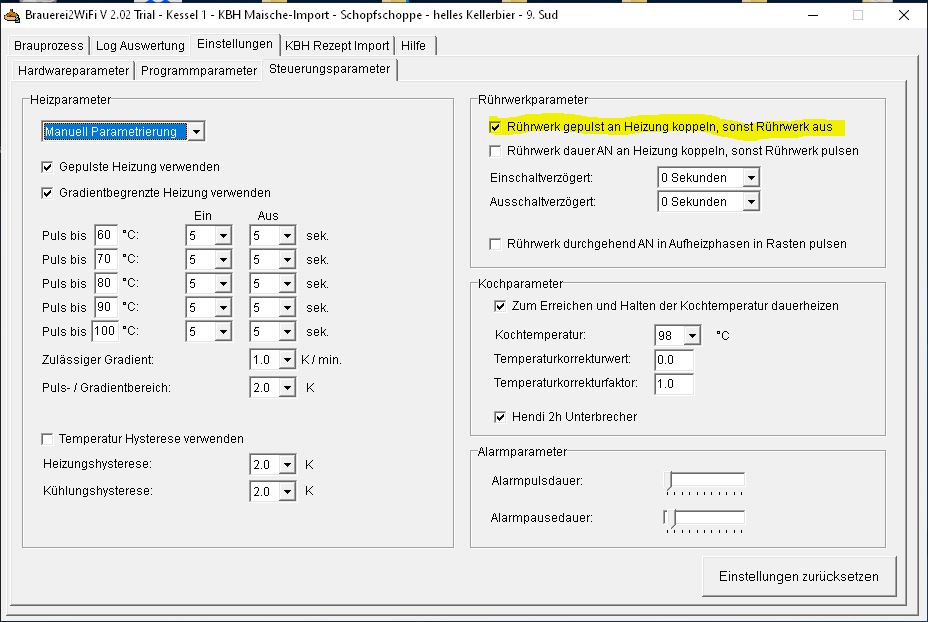Image resolution: width=928 pixels, height=622 pixels.
Task: Click the Temperaturkorrekturwert input field
Action: tap(673, 360)
